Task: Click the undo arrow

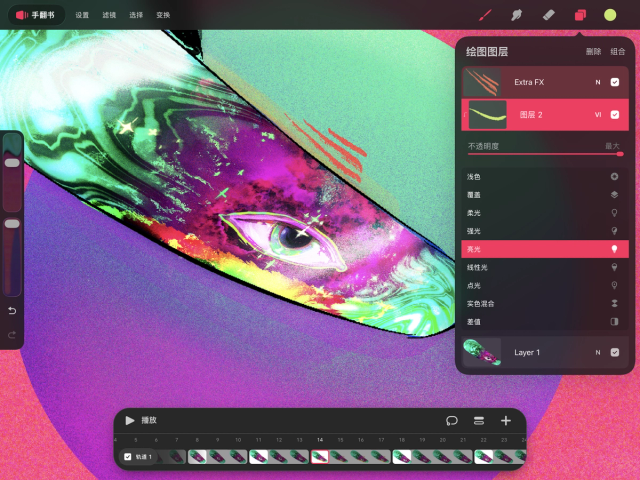Action: tap(12, 311)
